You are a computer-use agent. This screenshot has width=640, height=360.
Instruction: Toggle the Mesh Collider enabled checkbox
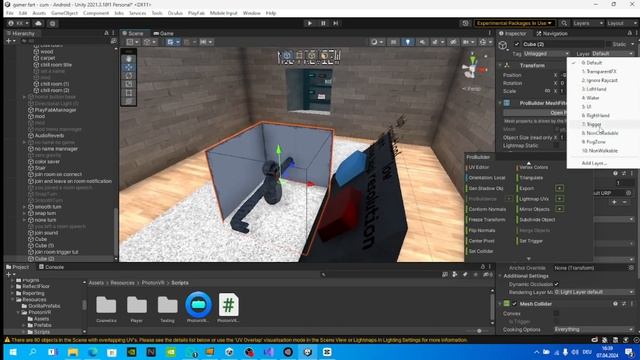point(514,304)
